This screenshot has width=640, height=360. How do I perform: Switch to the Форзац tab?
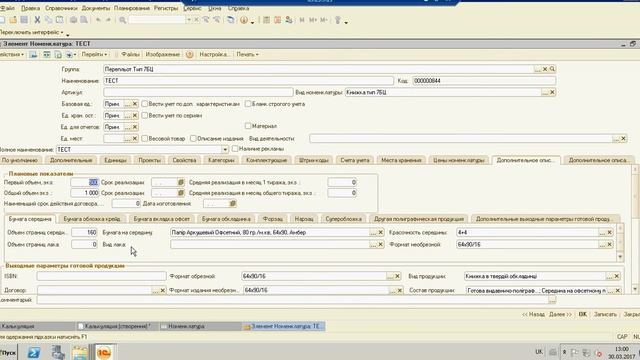(x=273, y=219)
